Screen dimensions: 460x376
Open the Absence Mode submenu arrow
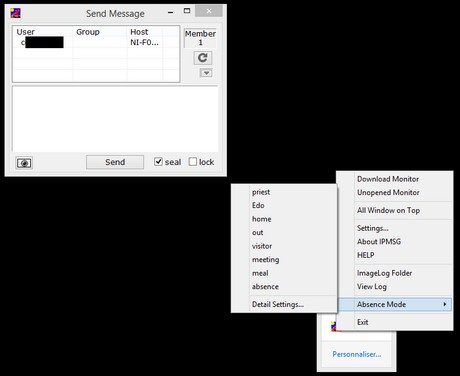pos(445,304)
